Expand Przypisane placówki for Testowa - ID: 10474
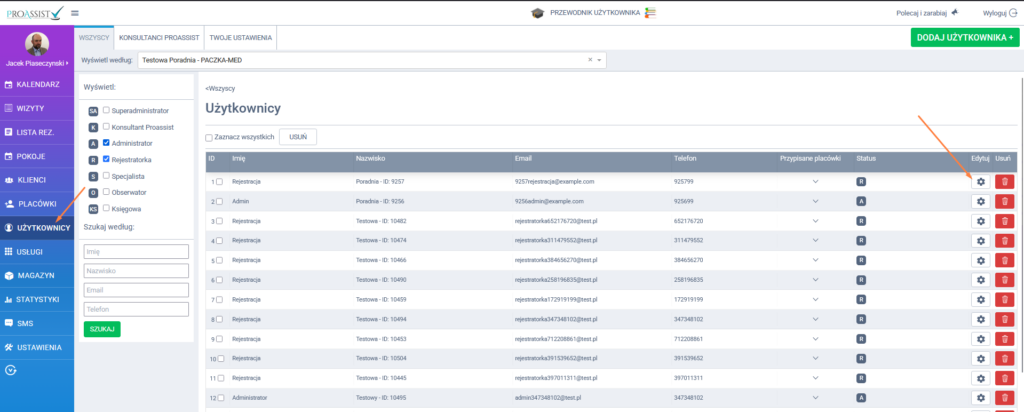 (x=814, y=240)
